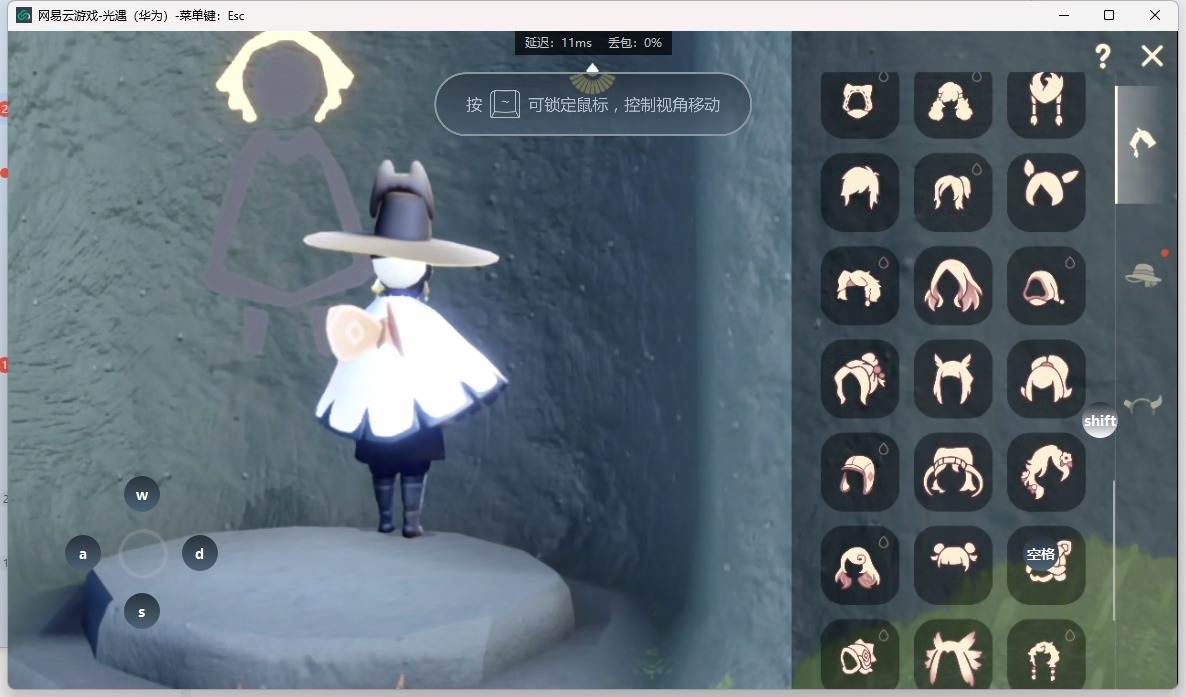
Task: Tap the D virtual key
Action: pos(200,553)
